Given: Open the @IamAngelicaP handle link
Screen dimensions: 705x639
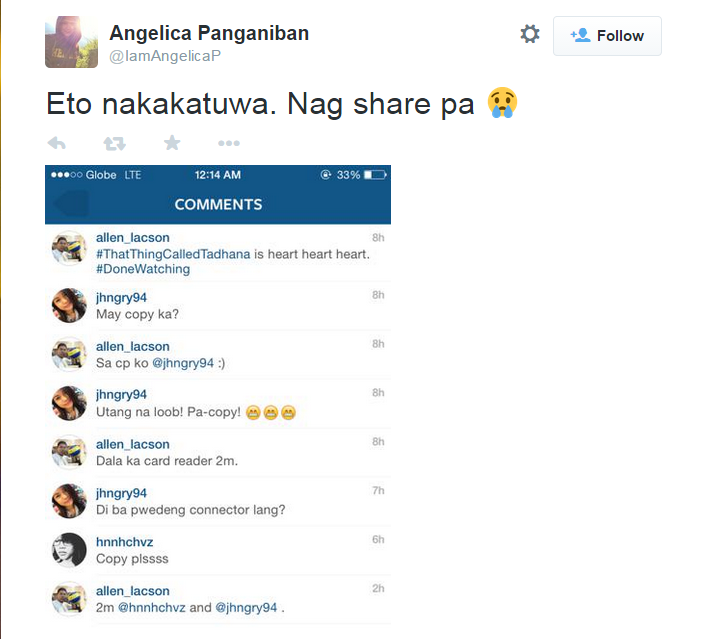Looking at the screenshot, I should 165,56.
